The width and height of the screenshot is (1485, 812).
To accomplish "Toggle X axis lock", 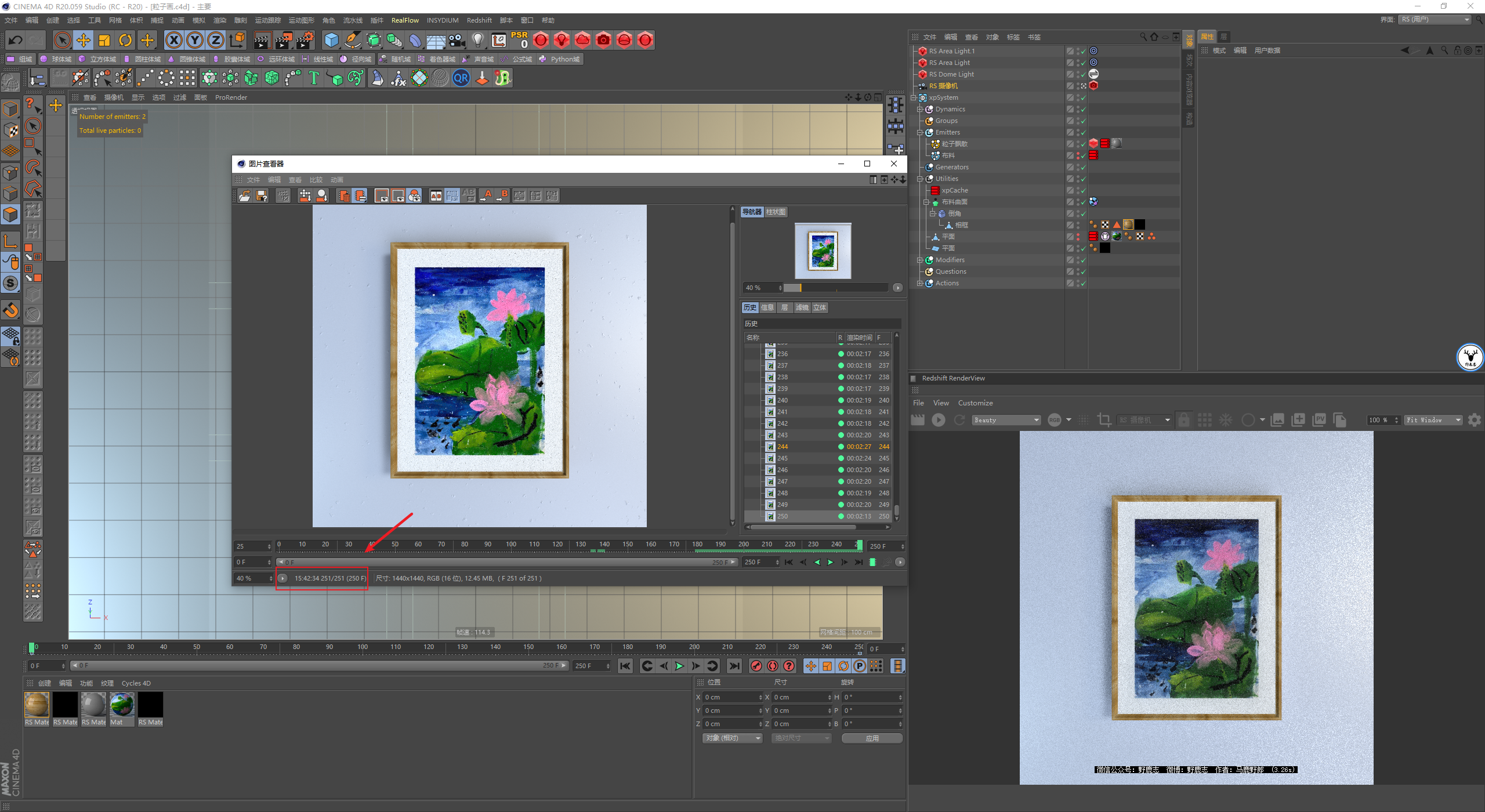I will point(173,40).
